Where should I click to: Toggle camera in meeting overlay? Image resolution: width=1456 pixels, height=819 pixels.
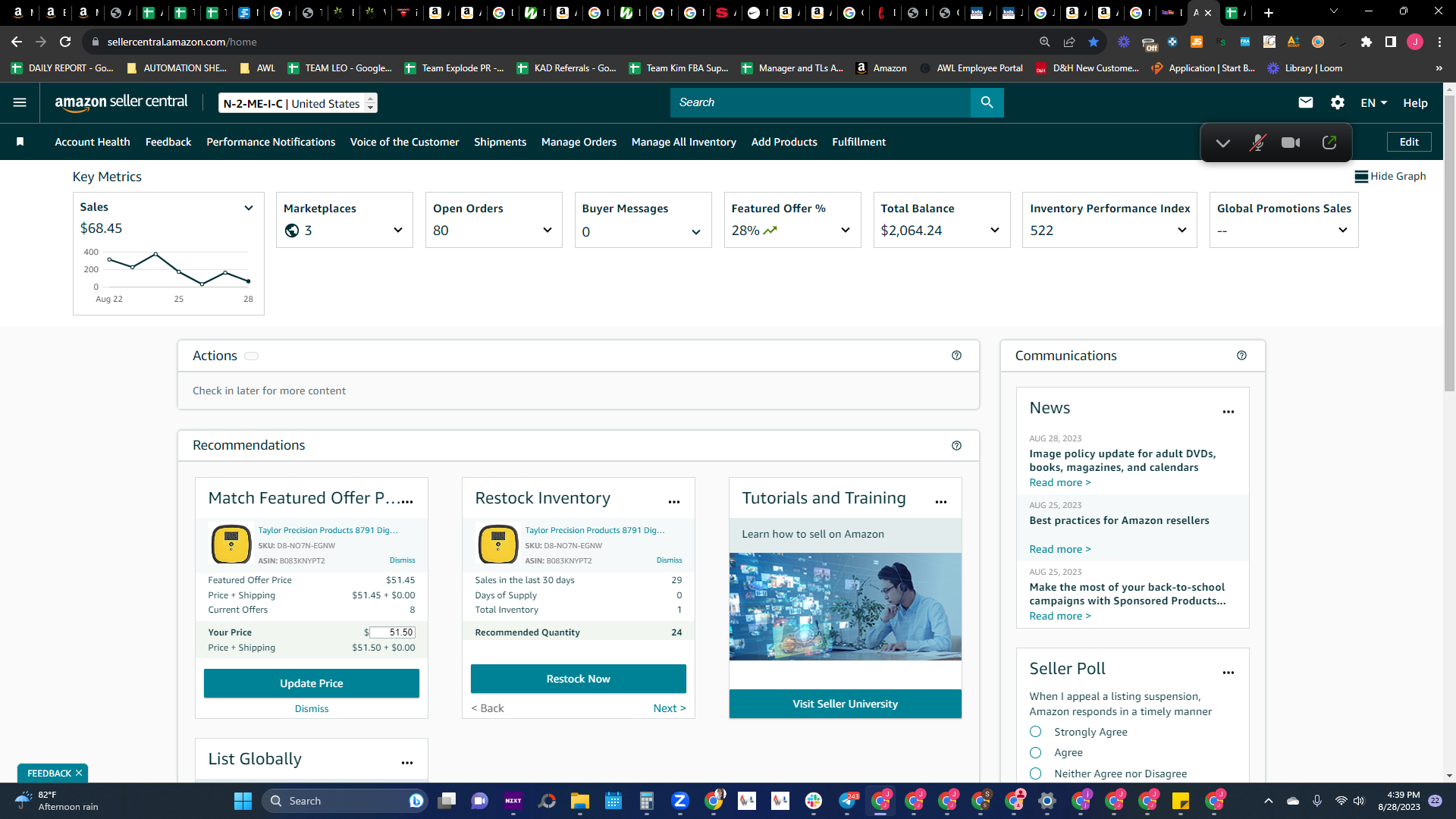(1291, 143)
